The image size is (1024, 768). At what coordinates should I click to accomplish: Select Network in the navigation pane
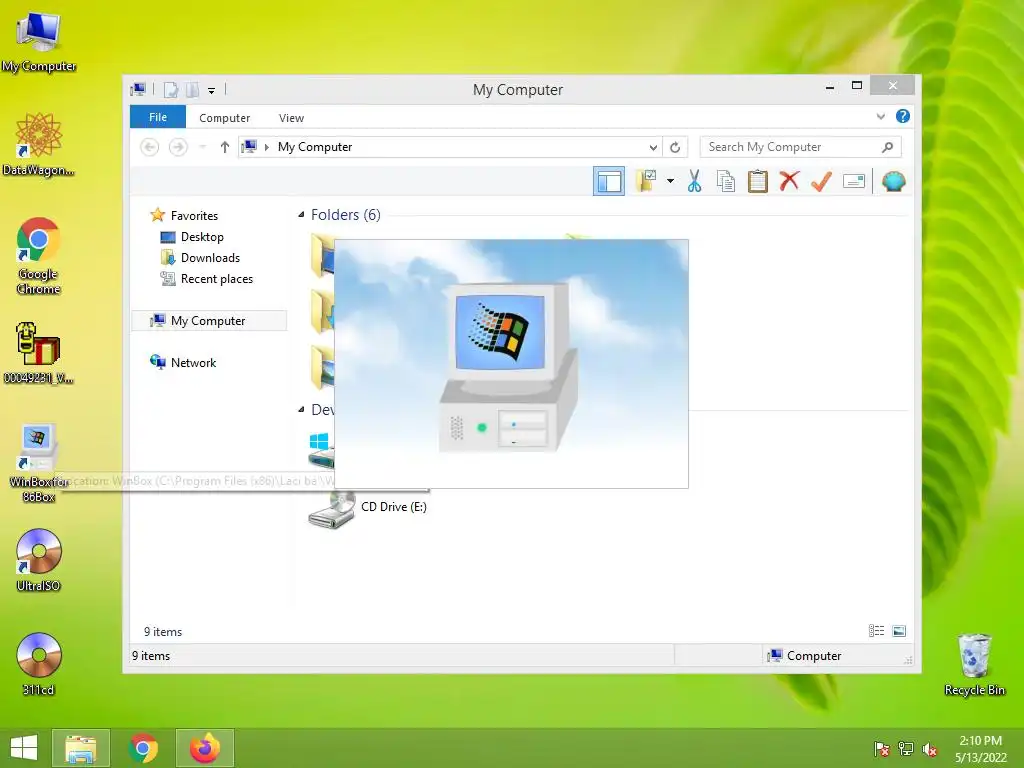193,362
